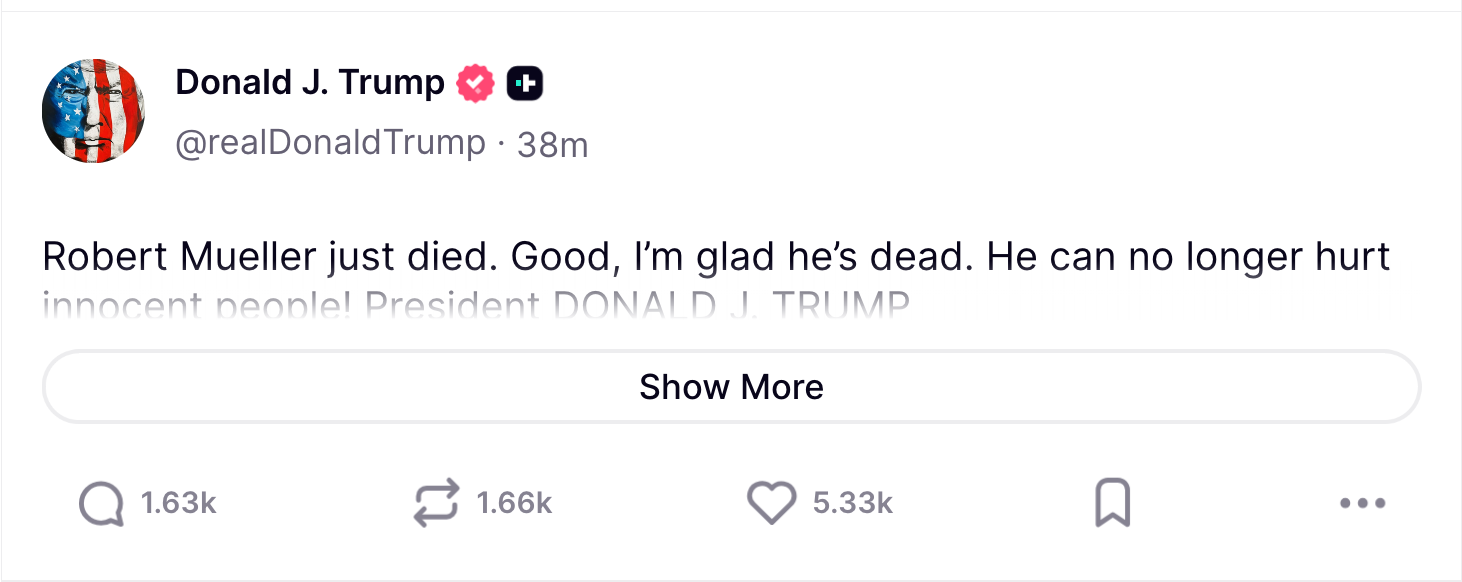Screen dimensions: 1462x582
Task: Like the post with the heart icon
Action: (x=771, y=503)
